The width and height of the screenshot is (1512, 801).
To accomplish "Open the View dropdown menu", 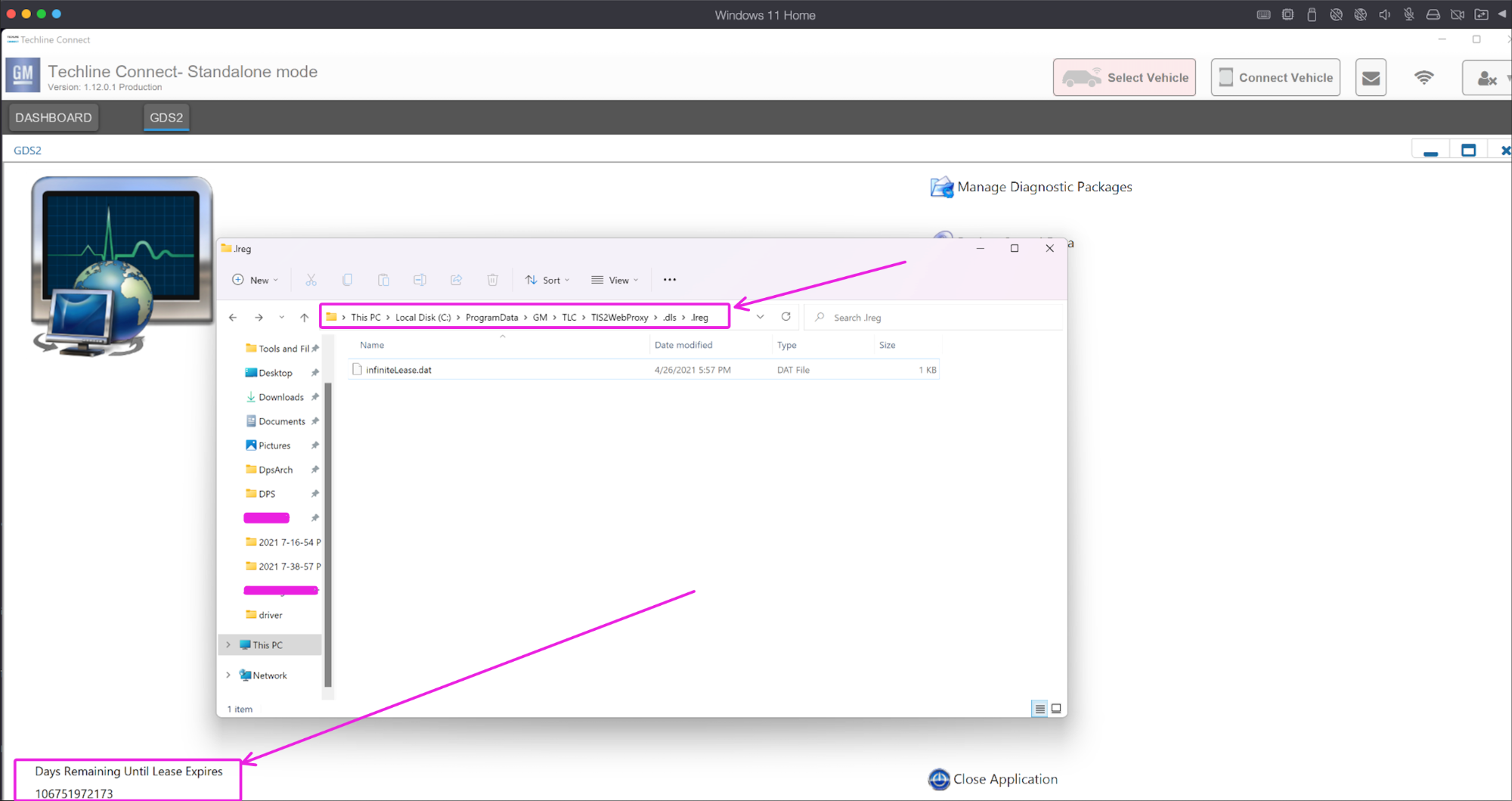I will (x=615, y=280).
